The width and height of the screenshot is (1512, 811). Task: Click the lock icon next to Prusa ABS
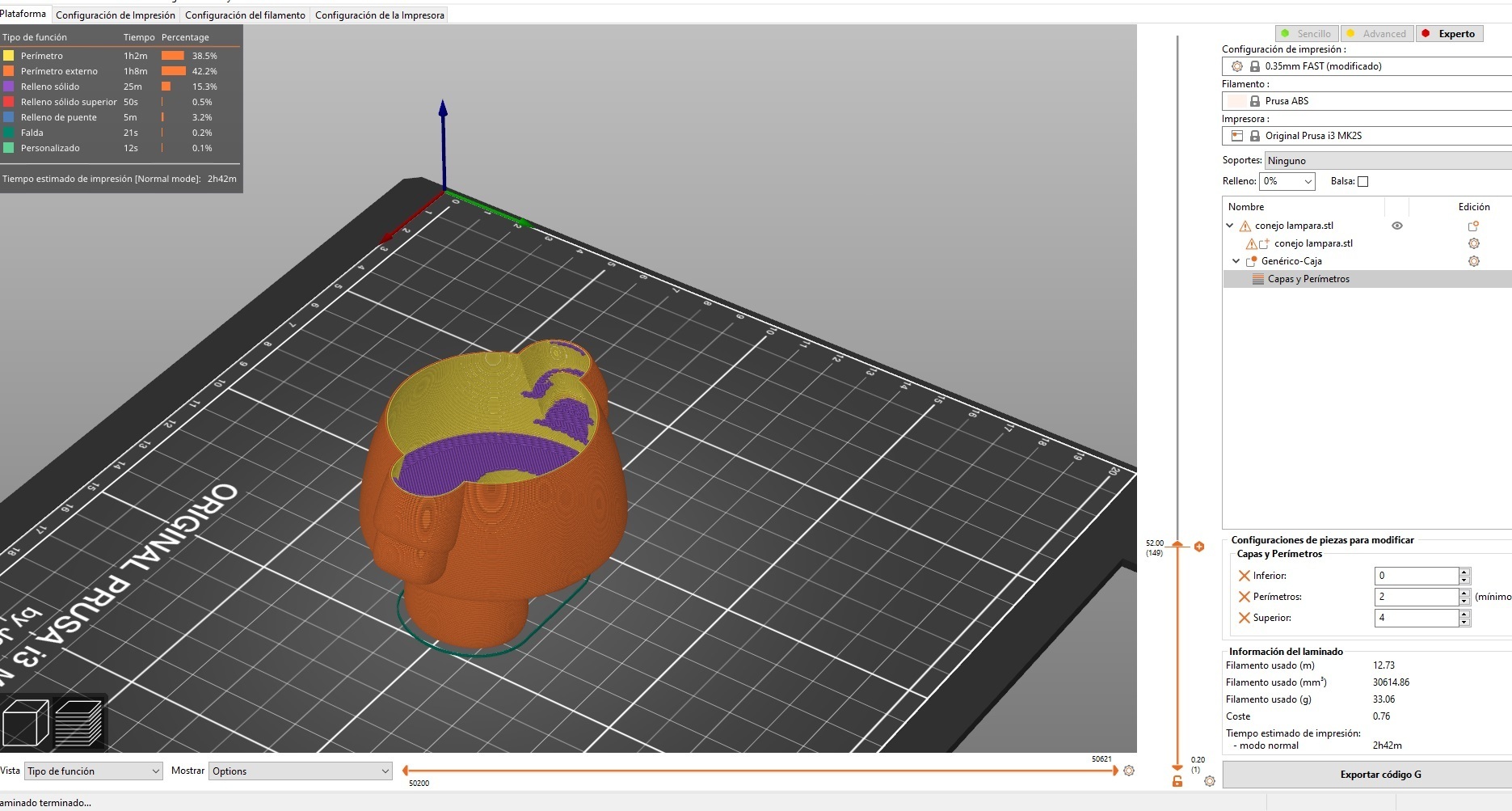1255,100
